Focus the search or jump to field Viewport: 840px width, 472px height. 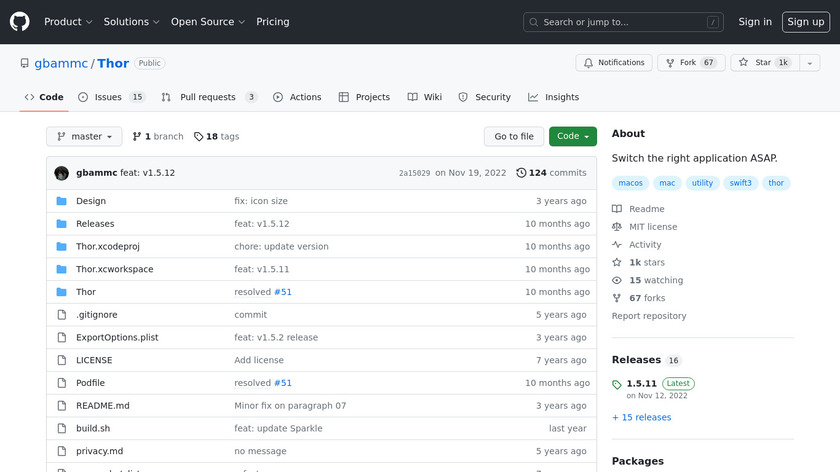click(x=625, y=21)
